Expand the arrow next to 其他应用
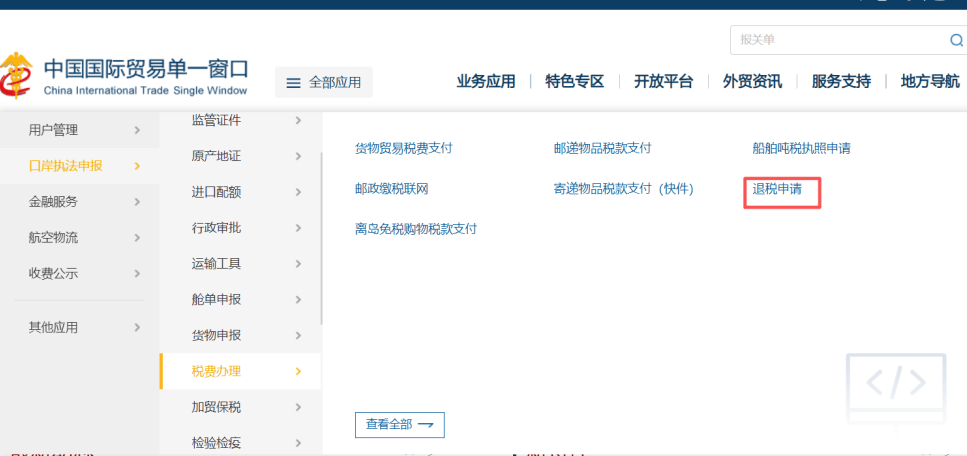Screen dimensions: 967x456 coord(137,328)
